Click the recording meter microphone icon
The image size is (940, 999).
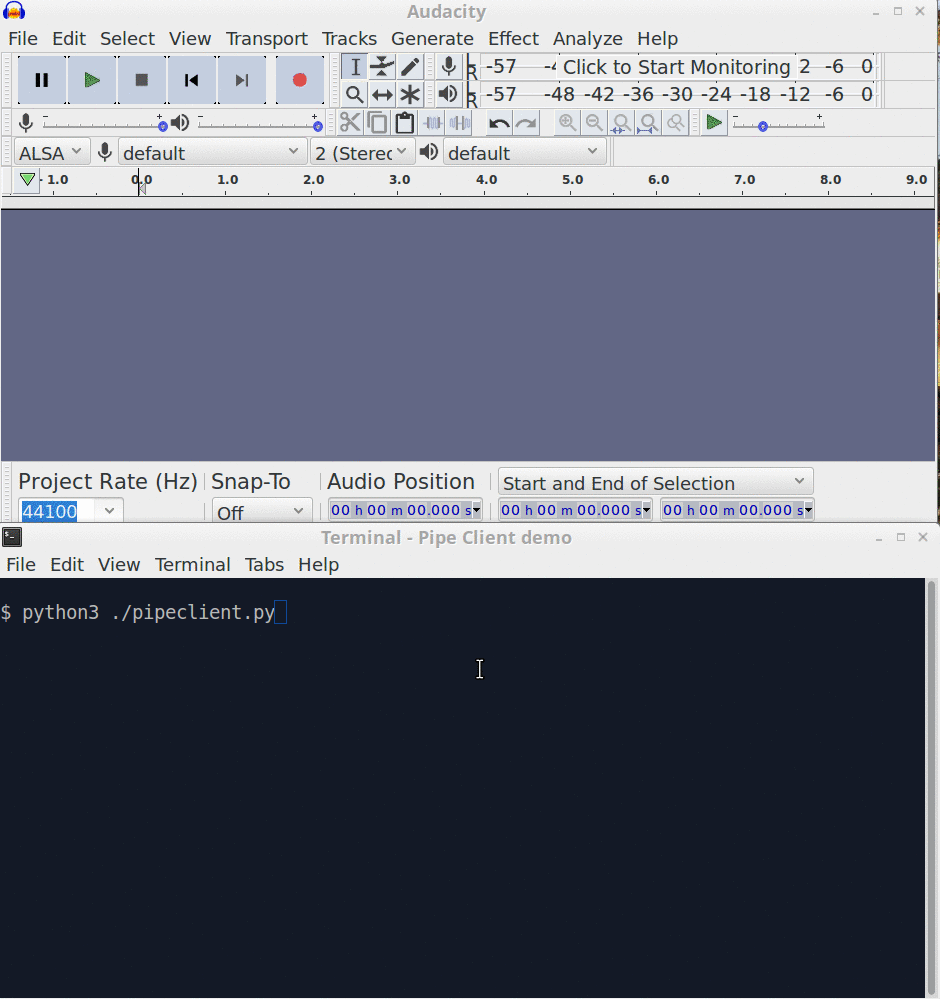(x=449, y=66)
